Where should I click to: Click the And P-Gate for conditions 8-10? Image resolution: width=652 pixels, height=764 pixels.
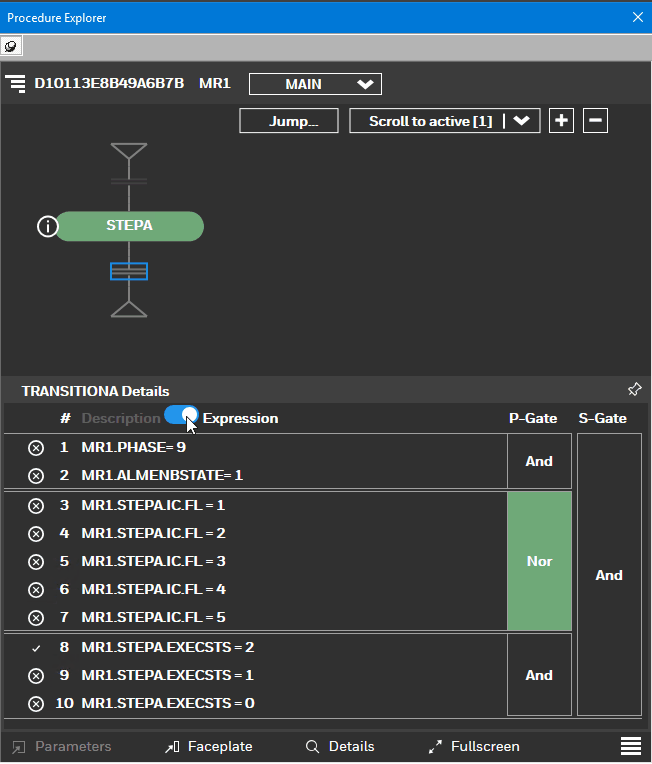pyautogui.click(x=539, y=675)
